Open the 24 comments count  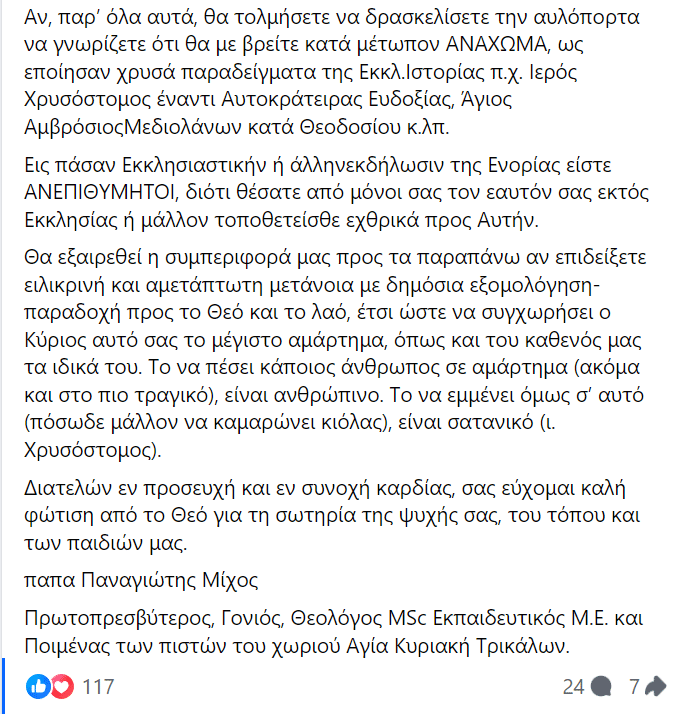tap(573, 687)
